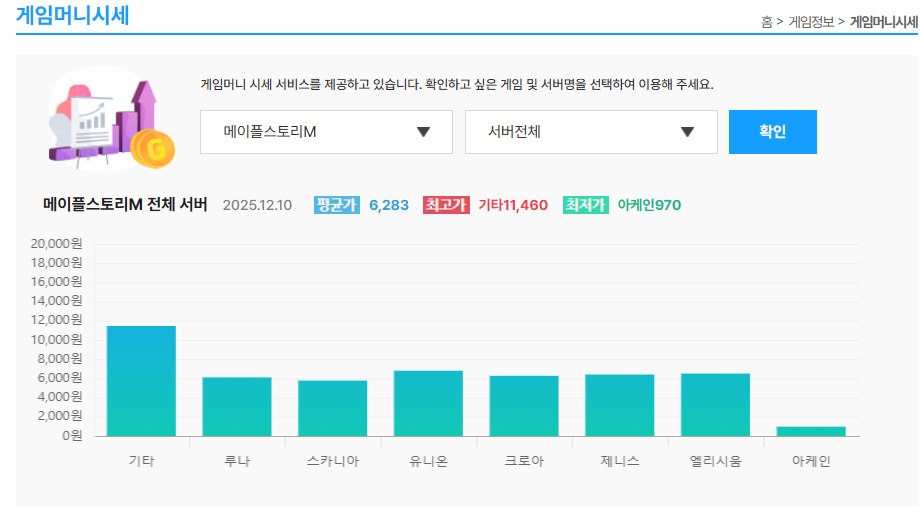Click the 메이플스토리M 전체 서버 heading
Screen dimensions: 920x507
[125, 204]
